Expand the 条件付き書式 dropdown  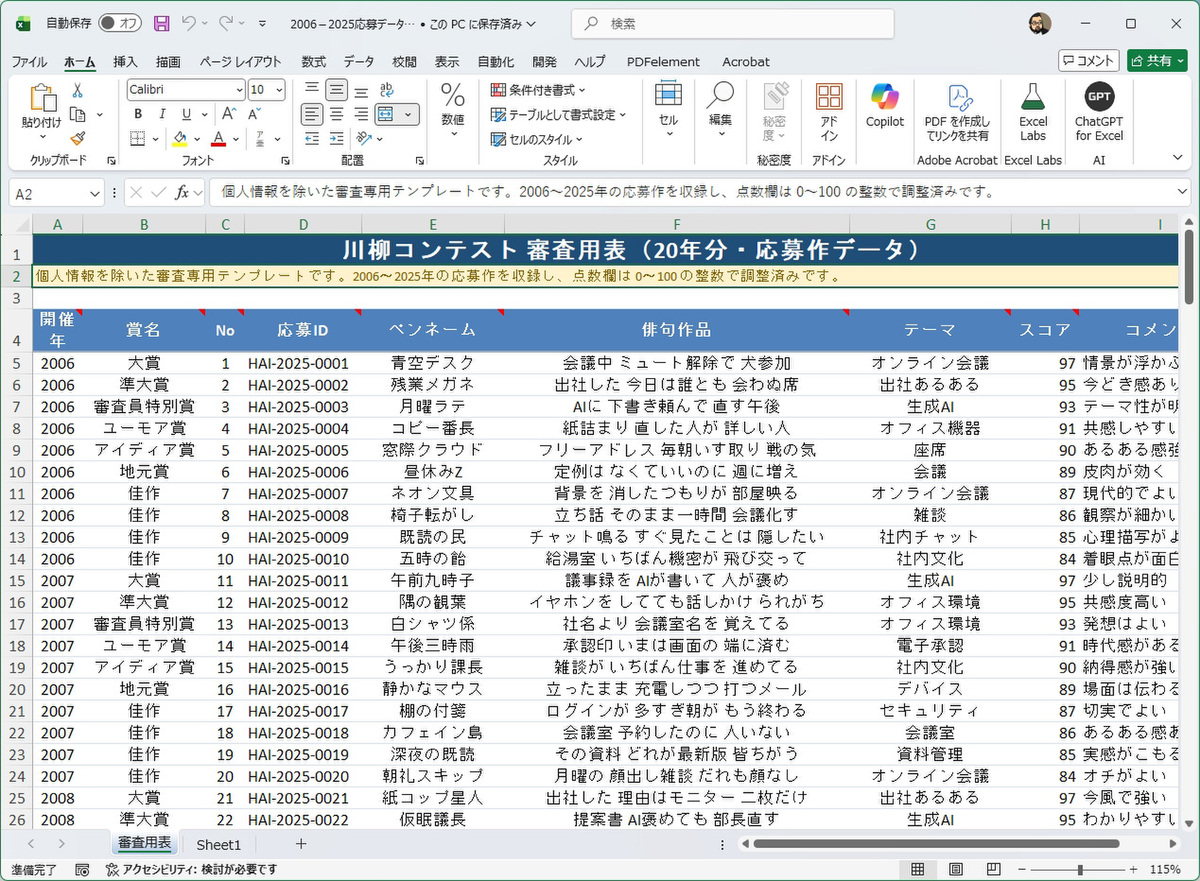[x=547, y=90]
